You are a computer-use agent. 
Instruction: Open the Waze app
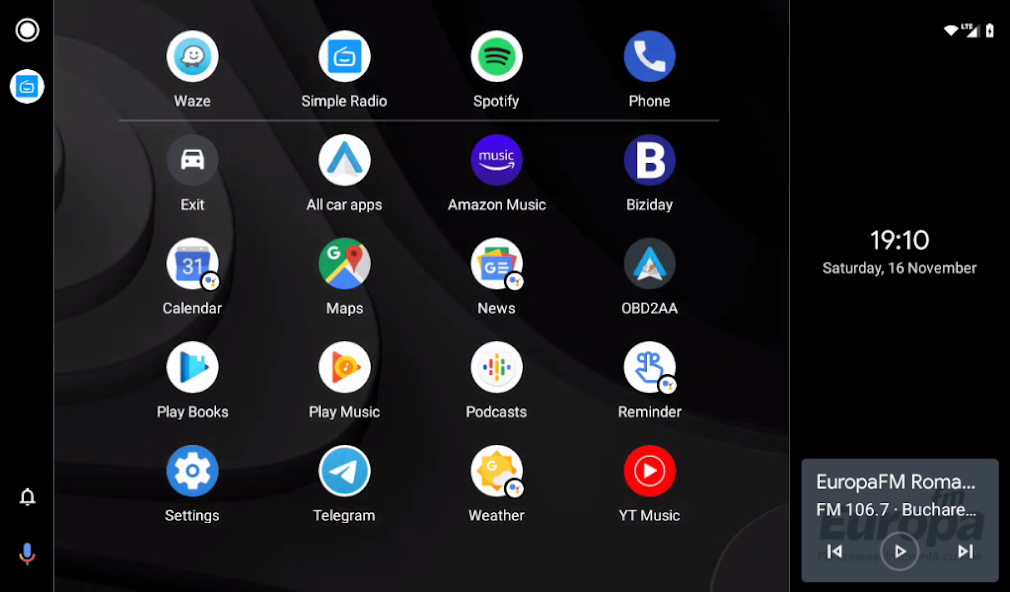(x=192, y=58)
